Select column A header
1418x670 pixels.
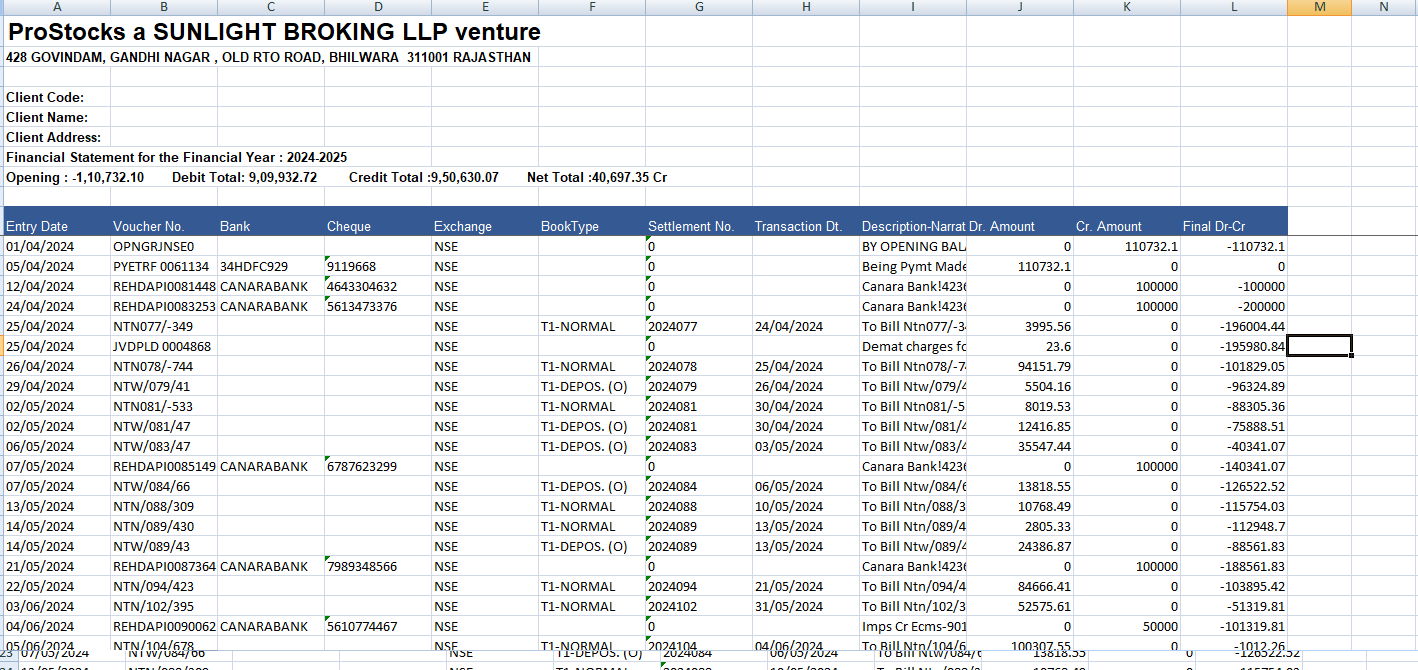coord(57,8)
